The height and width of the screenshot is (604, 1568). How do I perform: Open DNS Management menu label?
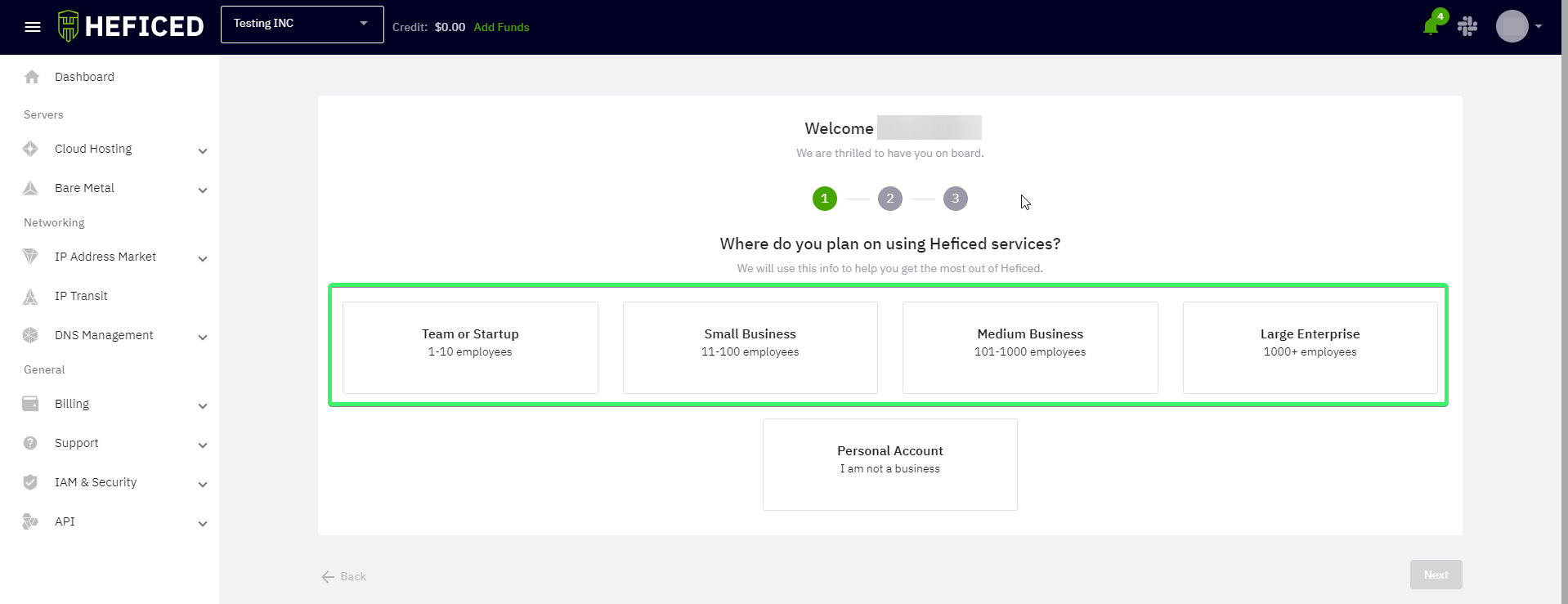pos(104,335)
